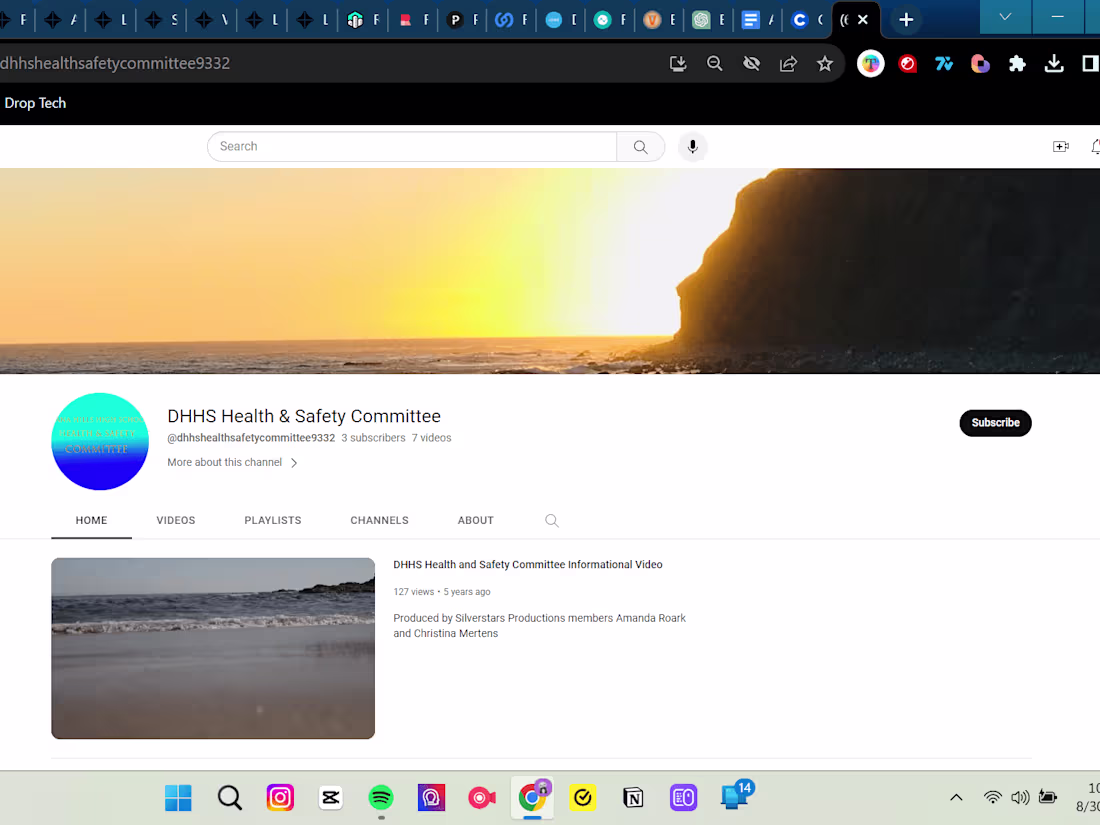Open the informational video thumbnail
Viewport: 1100px width, 825px height.
pos(212,648)
